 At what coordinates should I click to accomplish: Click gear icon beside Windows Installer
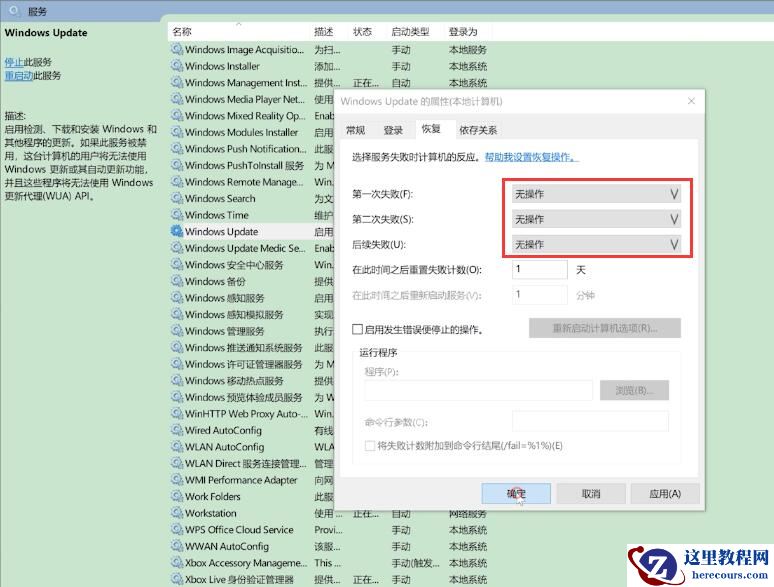pos(177,66)
